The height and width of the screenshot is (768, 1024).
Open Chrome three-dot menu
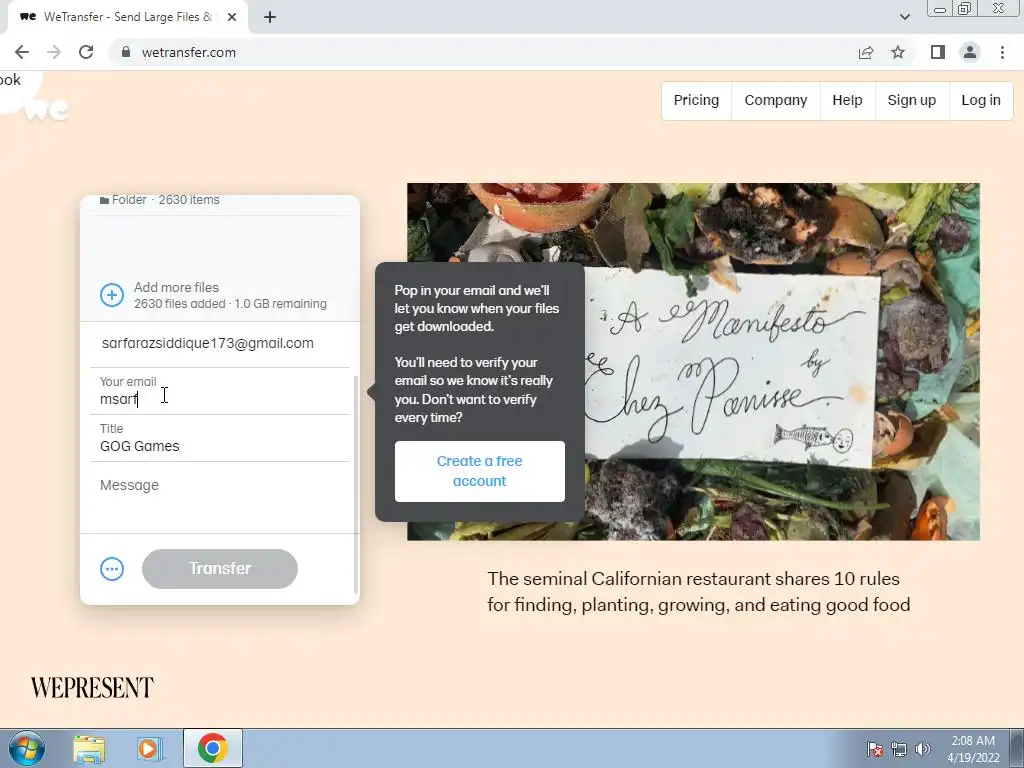pyautogui.click(x=1002, y=52)
